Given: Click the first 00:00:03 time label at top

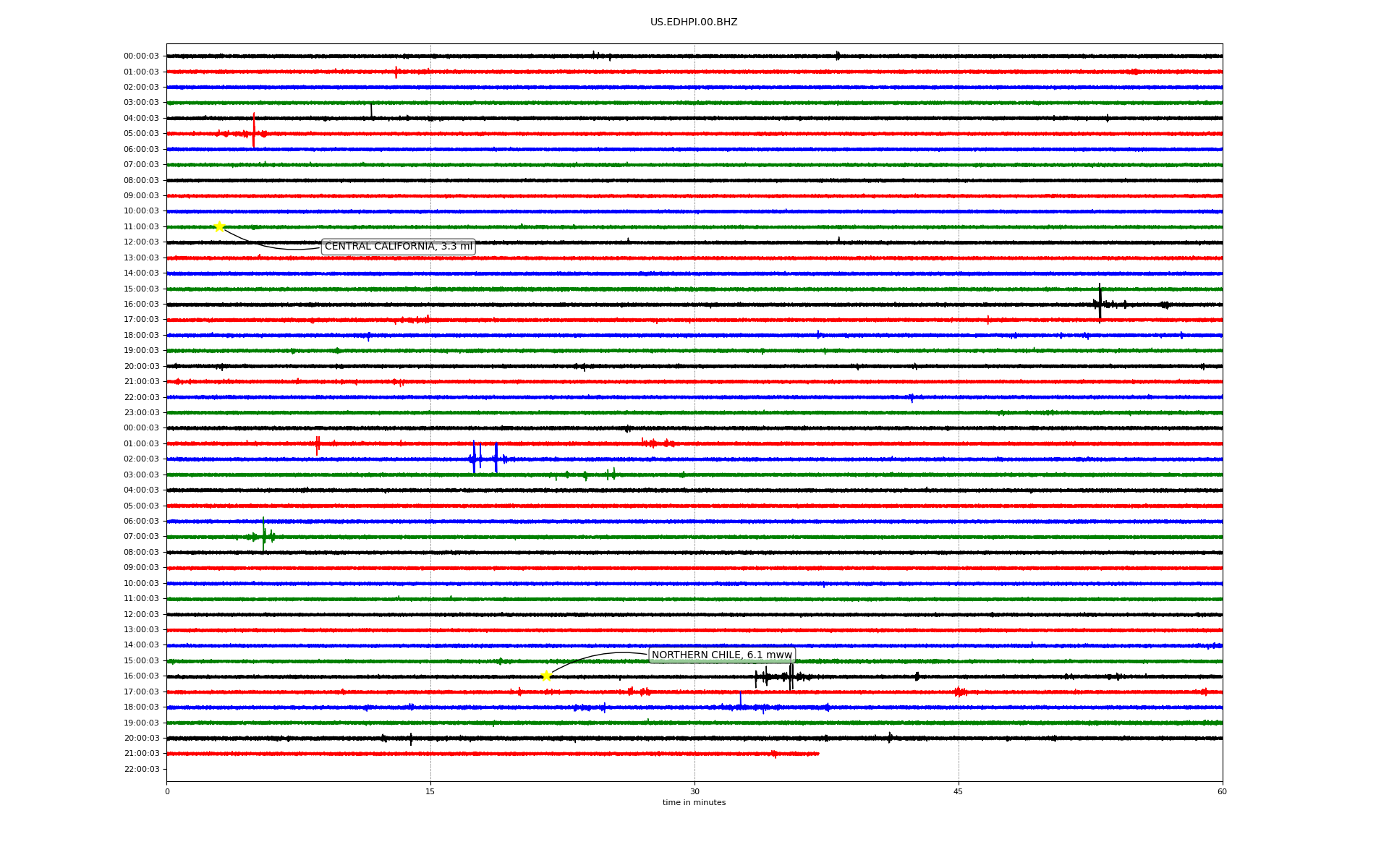Looking at the screenshot, I should (x=141, y=56).
